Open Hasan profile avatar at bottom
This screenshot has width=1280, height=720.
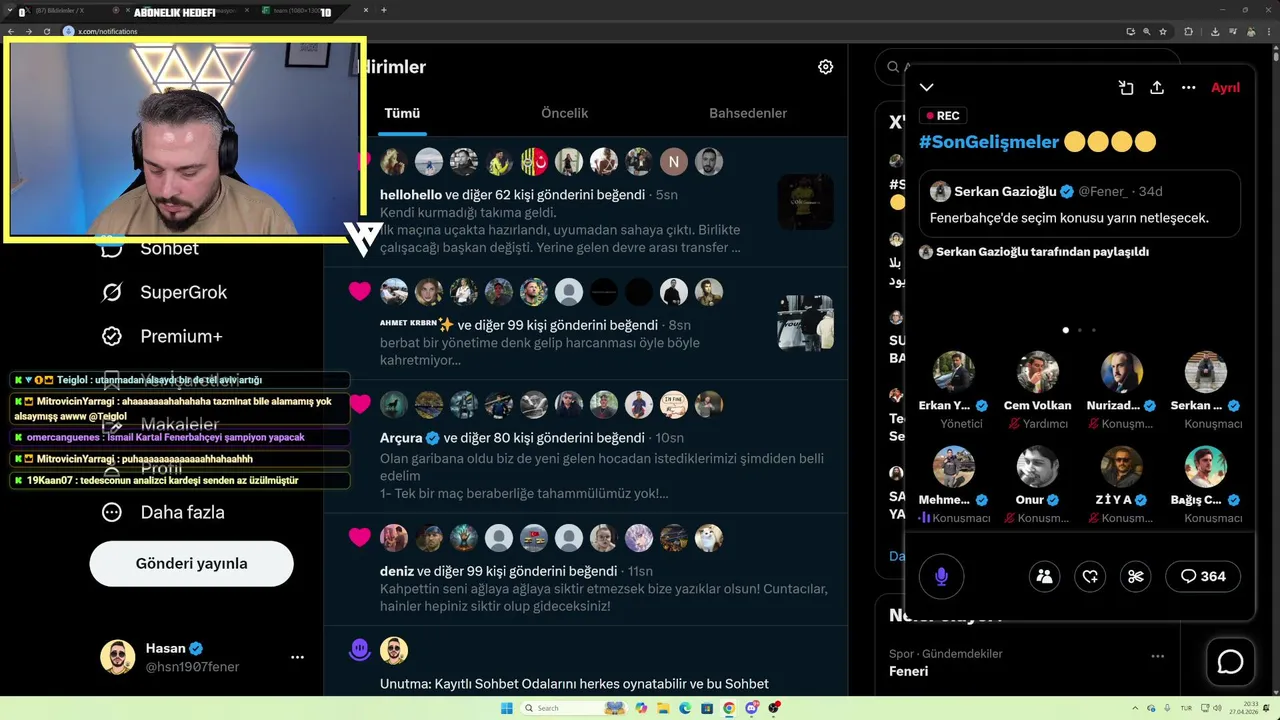(x=118, y=657)
